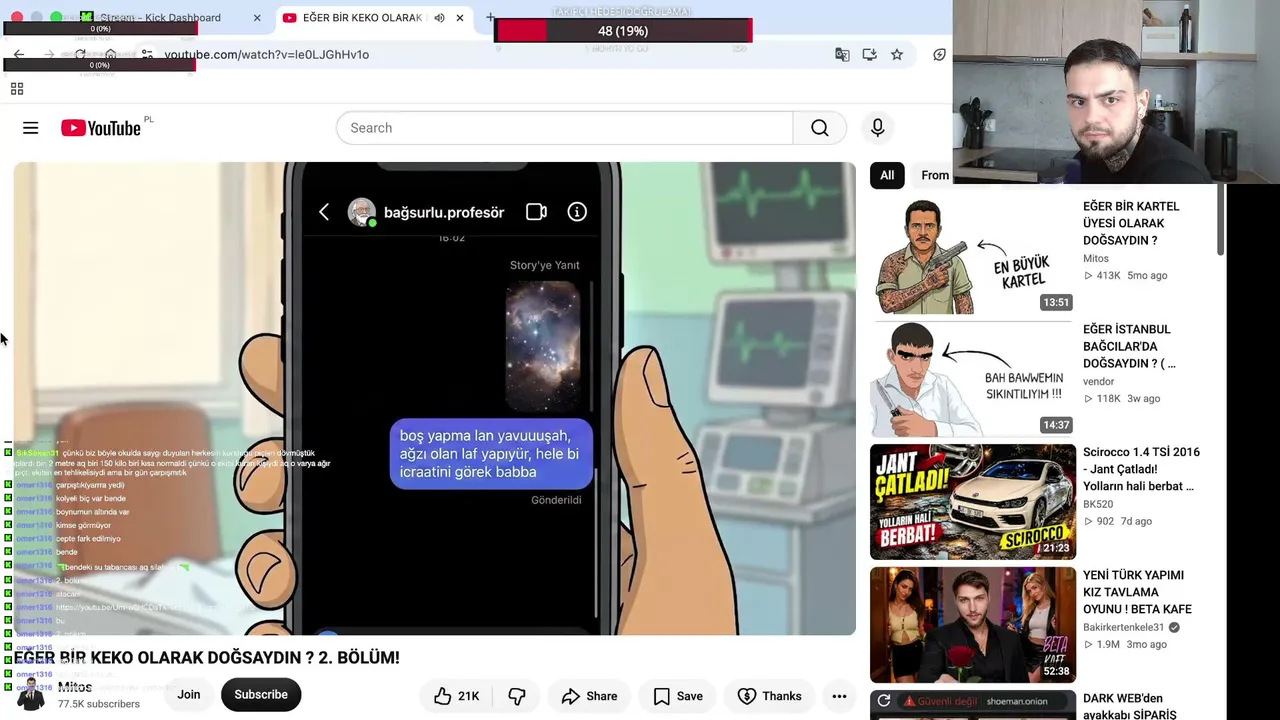
Task: Click the galaxy story image in chat
Action: (543, 345)
